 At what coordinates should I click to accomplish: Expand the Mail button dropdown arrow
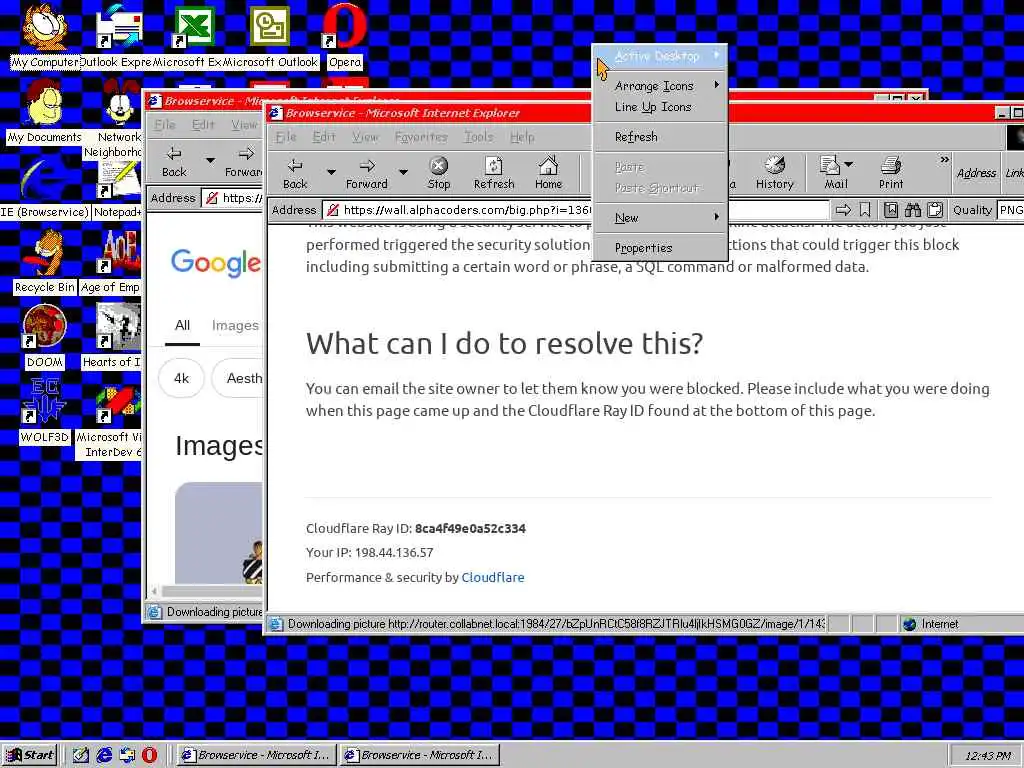pyautogui.click(x=848, y=165)
